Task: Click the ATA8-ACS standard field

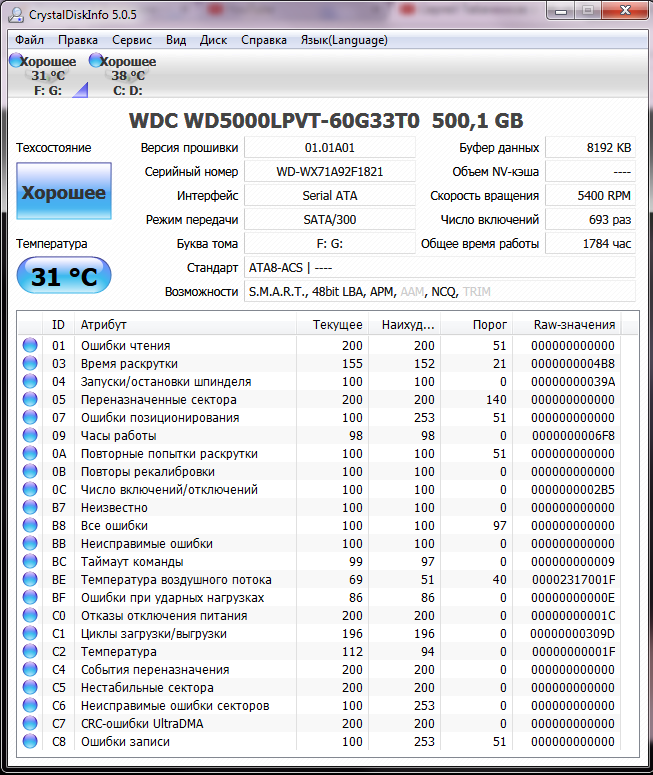Action: coord(440,267)
